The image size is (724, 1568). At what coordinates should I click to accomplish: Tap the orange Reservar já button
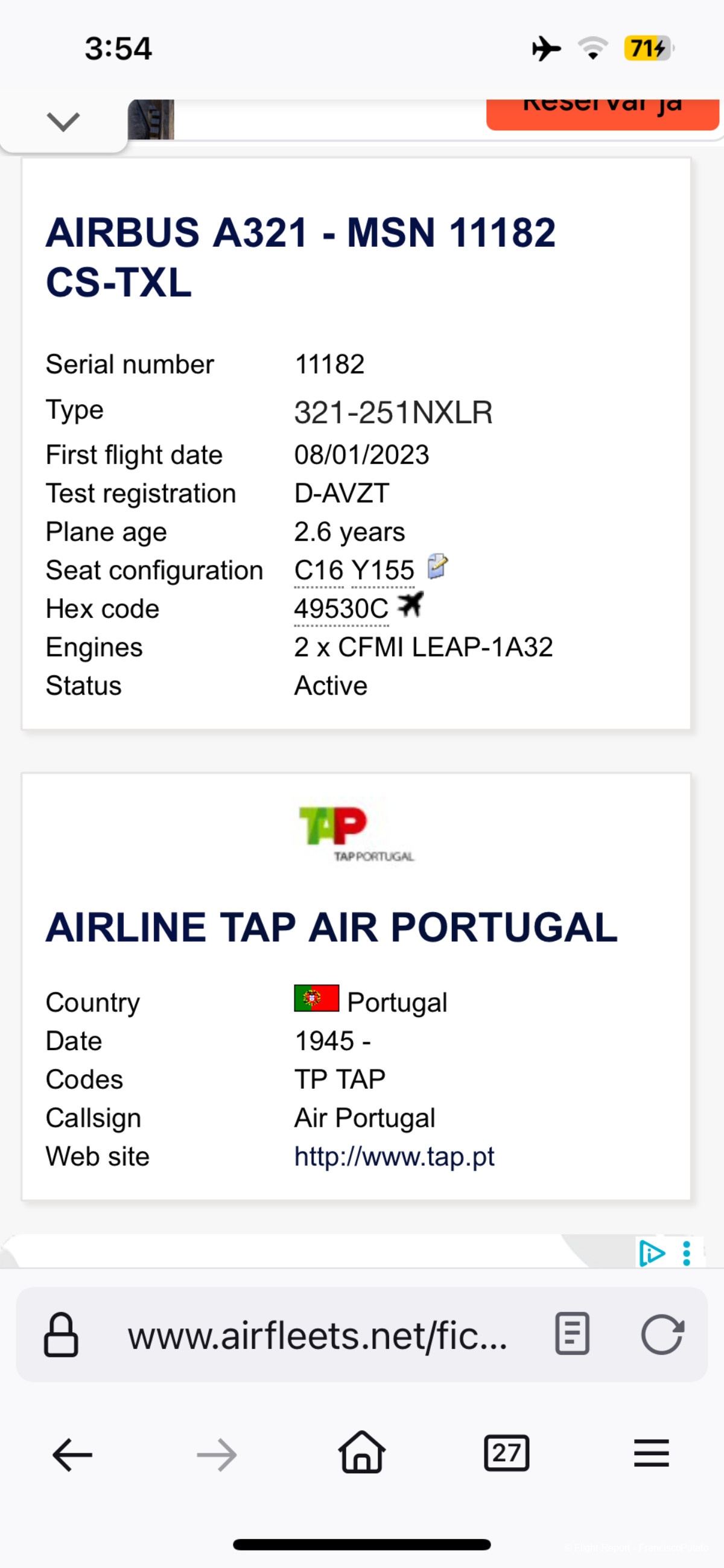click(x=602, y=115)
